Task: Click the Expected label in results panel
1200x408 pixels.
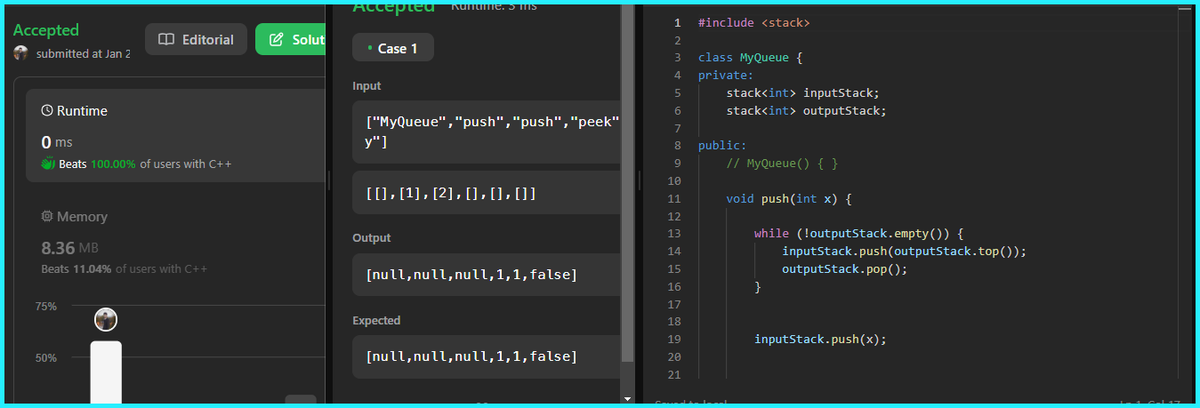Action: 377,321
